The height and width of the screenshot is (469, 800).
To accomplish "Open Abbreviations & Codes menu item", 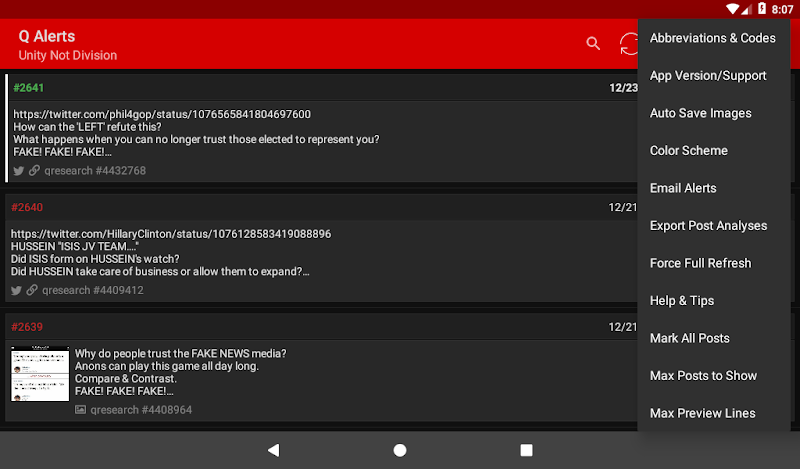I will coord(713,38).
